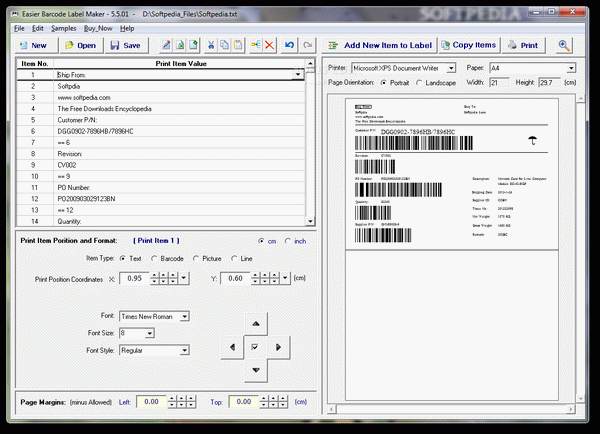The image size is (600, 434).
Task: Choose Landscape page orientation
Action: pos(419,83)
